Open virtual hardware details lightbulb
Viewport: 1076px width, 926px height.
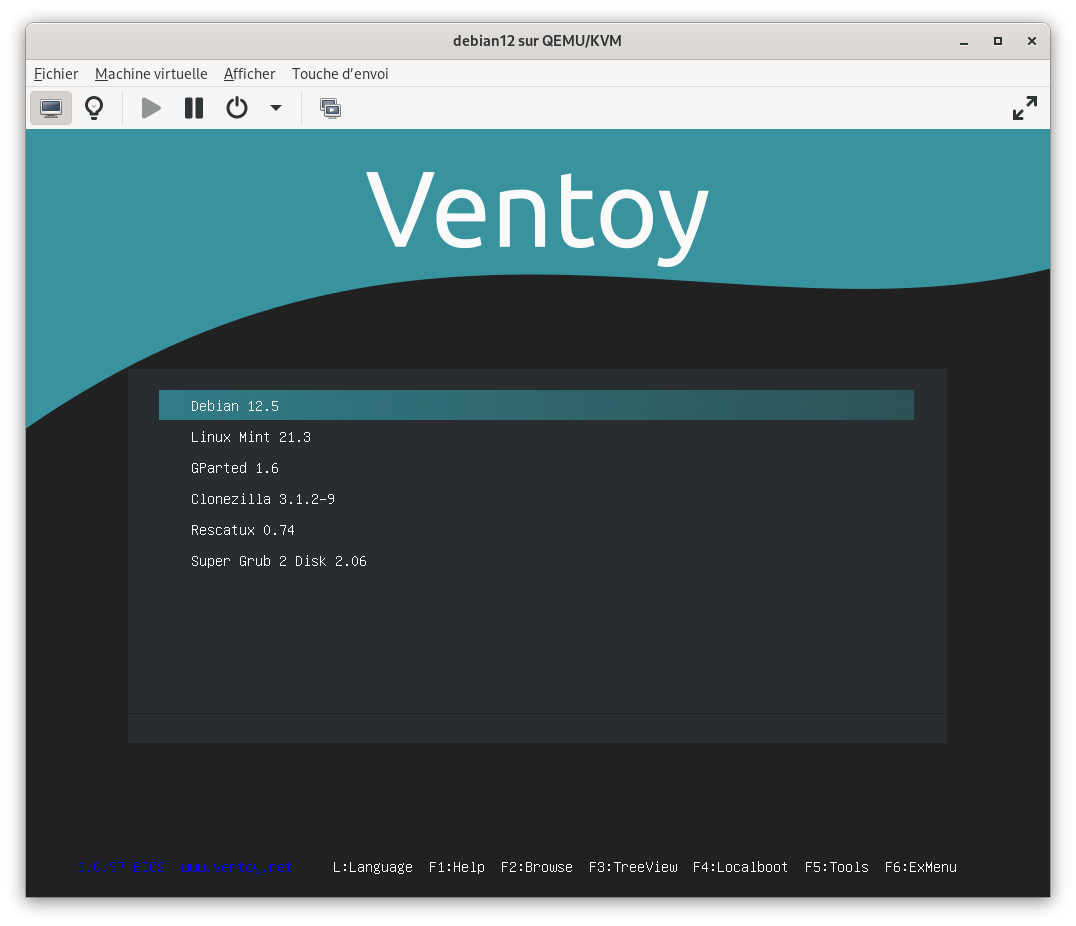coord(94,108)
